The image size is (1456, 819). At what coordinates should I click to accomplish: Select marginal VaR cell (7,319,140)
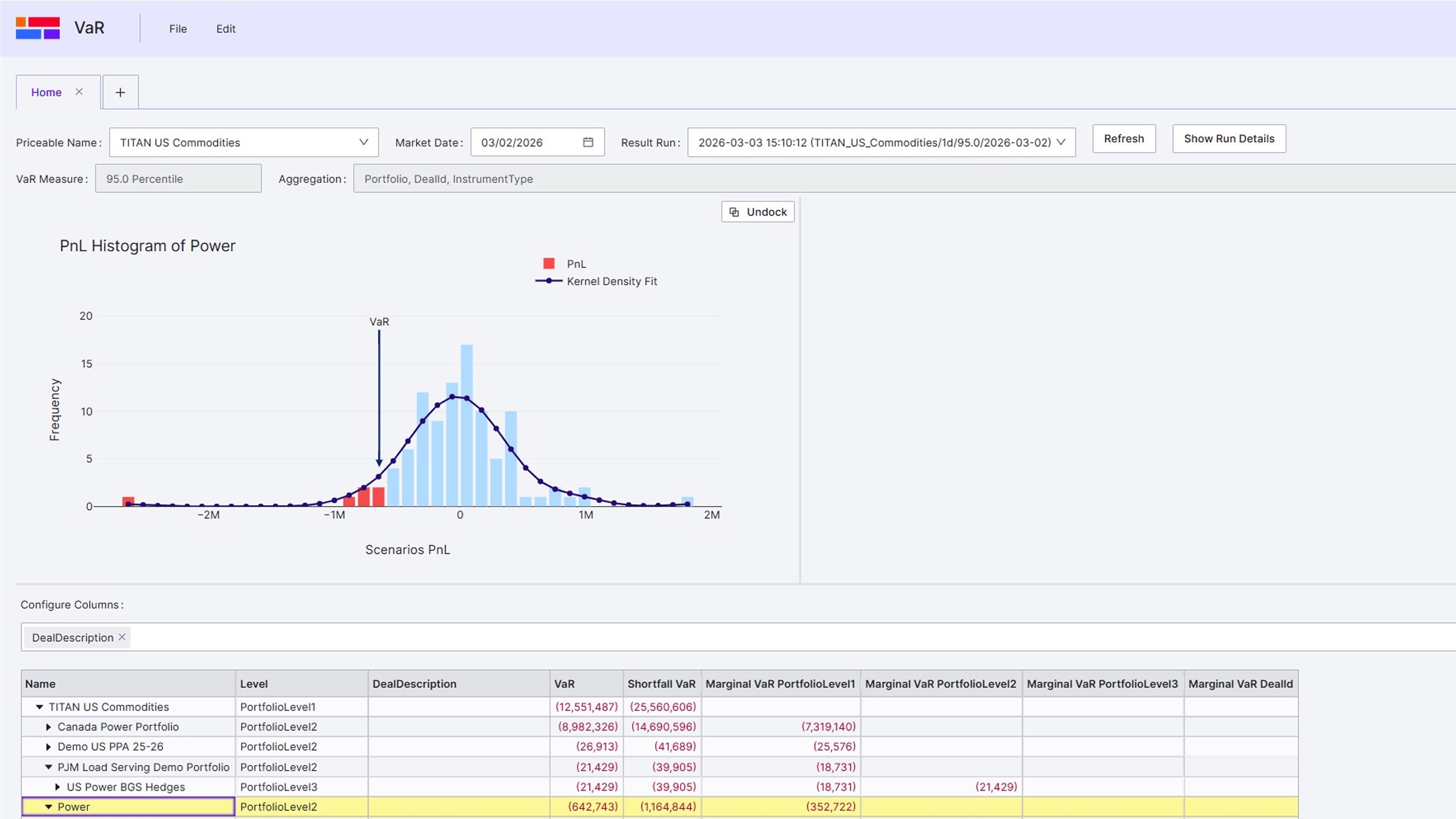(x=781, y=727)
